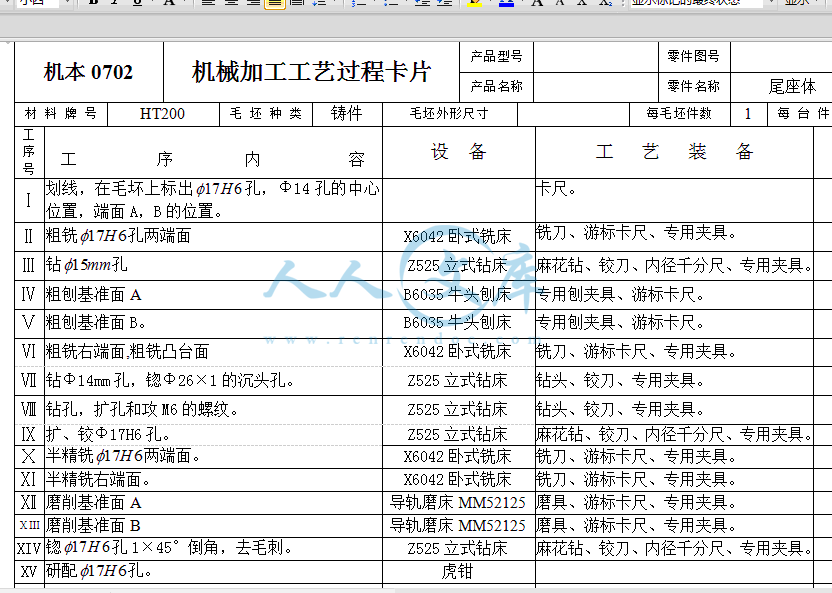Click '半精铣右端面。' in row Ⅺ
The image size is (832, 593).
coord(99,479)
